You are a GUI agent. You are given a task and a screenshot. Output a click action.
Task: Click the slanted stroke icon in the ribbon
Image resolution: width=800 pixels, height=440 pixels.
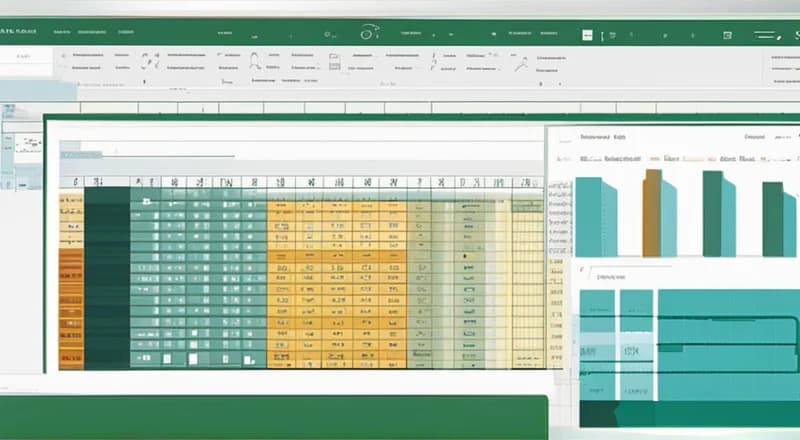[x=435, y=62]
